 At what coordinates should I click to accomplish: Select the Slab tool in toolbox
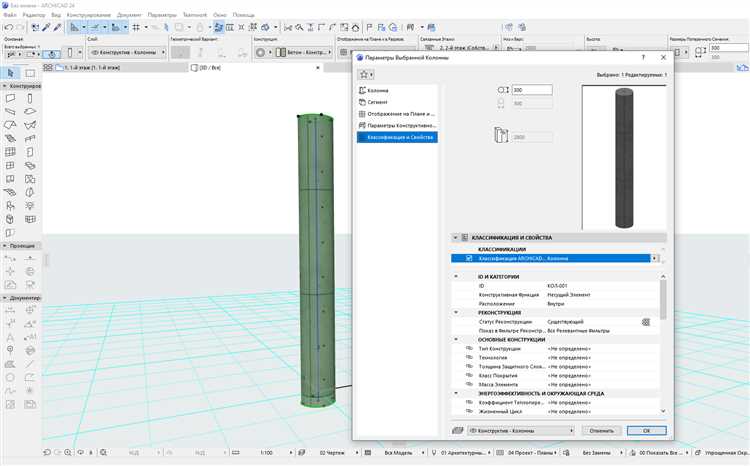click(30, 111)
